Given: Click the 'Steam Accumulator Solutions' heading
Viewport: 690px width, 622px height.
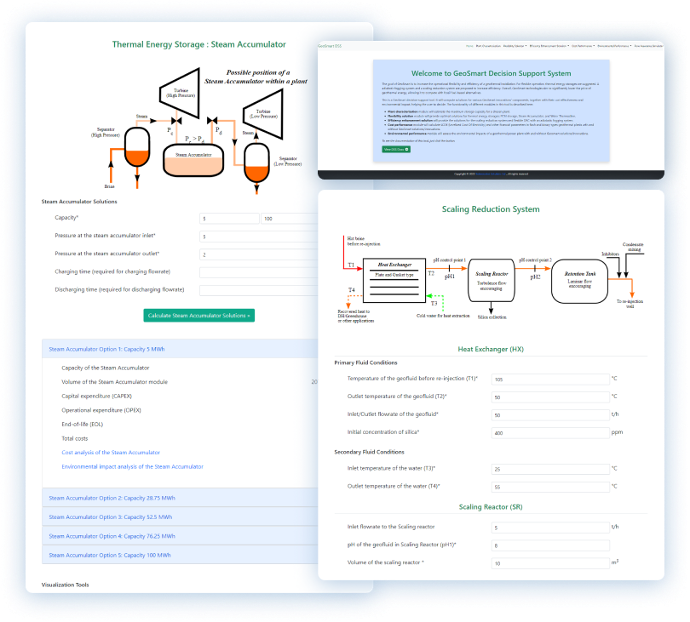Looking at the screenshot, I should [79, 201].
